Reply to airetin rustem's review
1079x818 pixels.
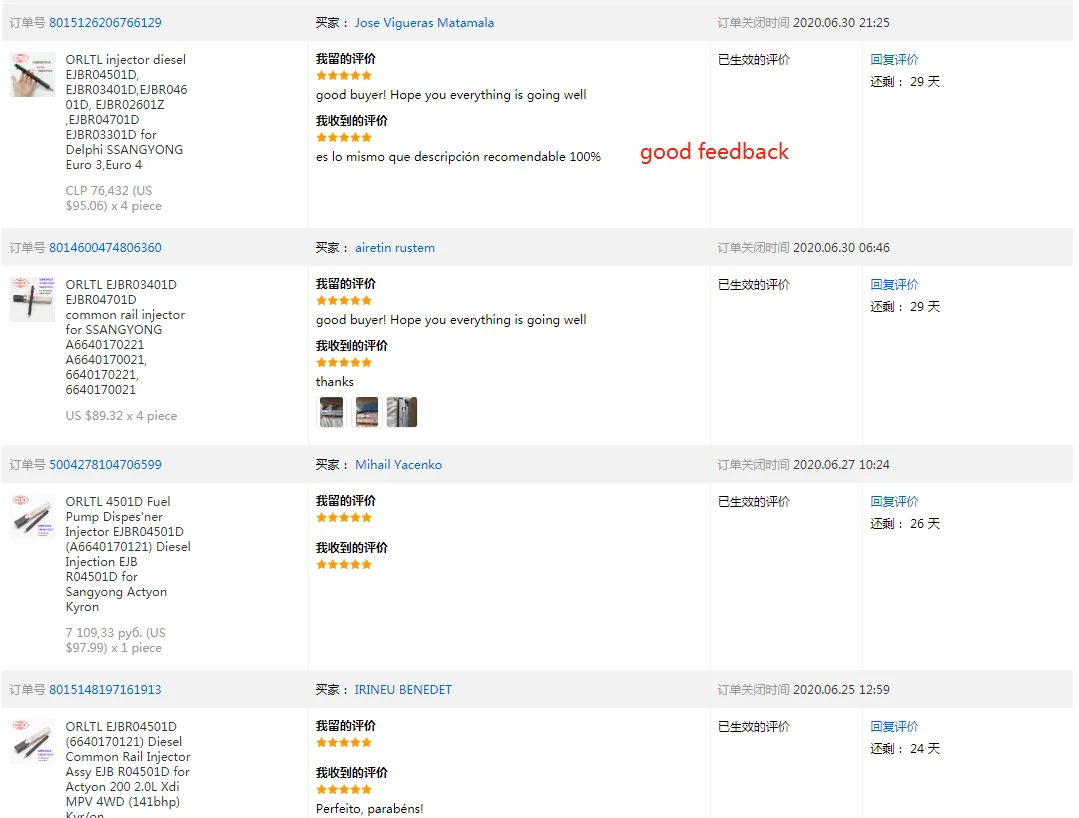click(894, 285)
